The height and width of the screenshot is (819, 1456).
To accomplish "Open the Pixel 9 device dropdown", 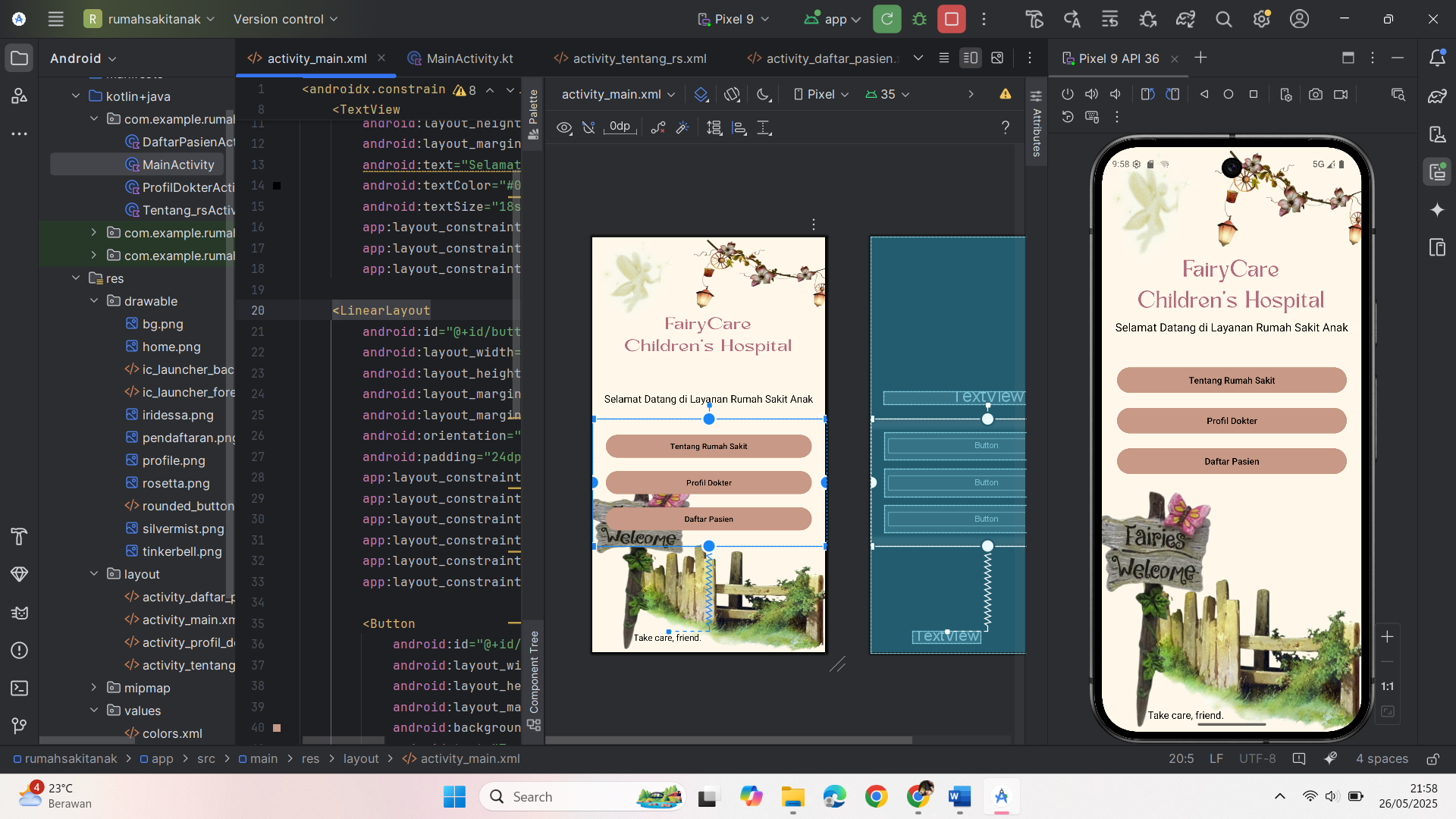I will (x=734, y=19).
